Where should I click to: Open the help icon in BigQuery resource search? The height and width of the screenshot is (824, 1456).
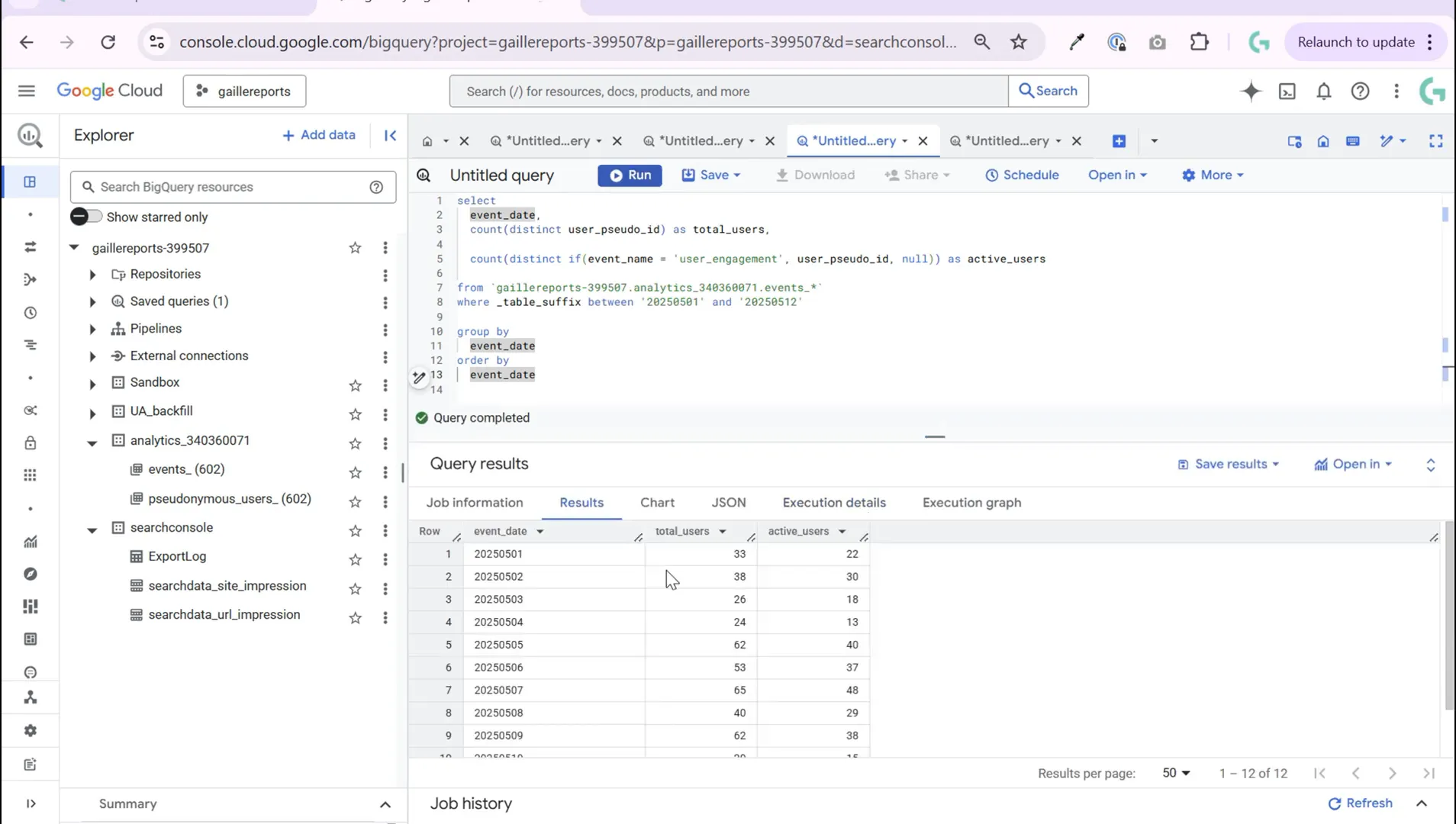pyautogui.click(x=376, y=187)
